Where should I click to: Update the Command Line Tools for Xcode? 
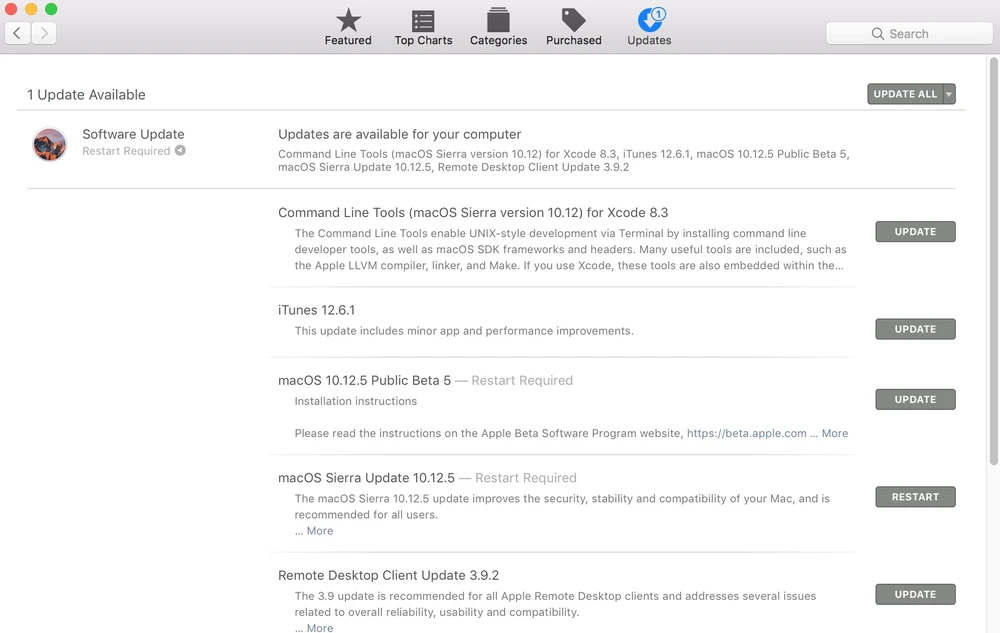click(915, 232)
